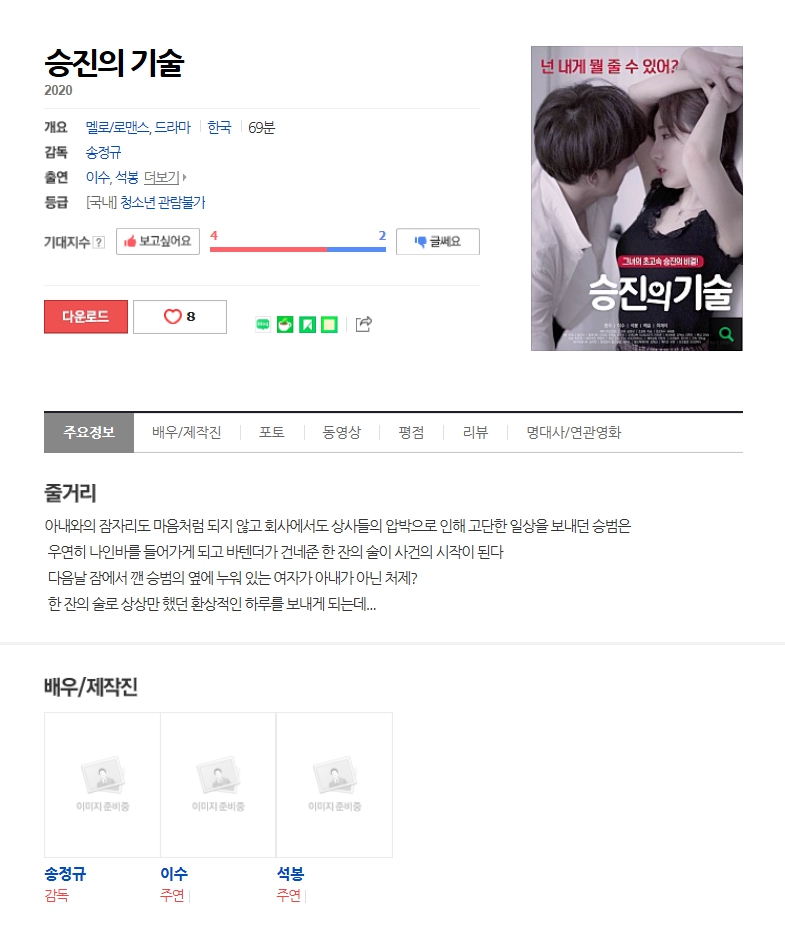Click the expectation ratio bar
Screen dimensions: 785x929
click(298, 249)
